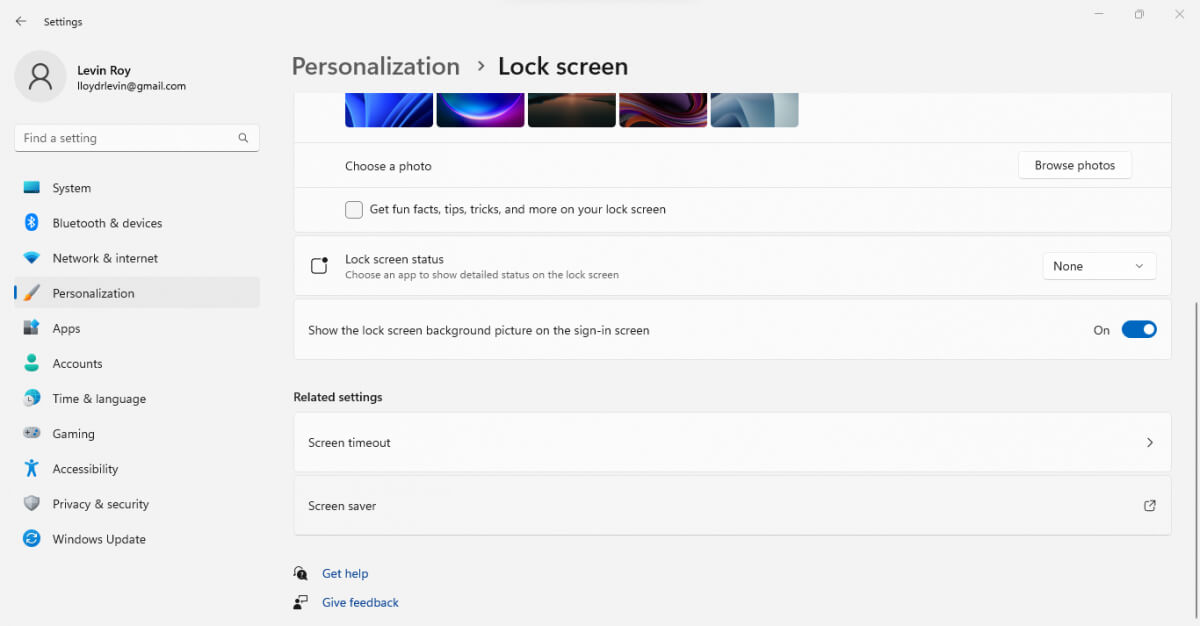
Task: Enable fun facts and tips checkbox
Action: (354, 210)
